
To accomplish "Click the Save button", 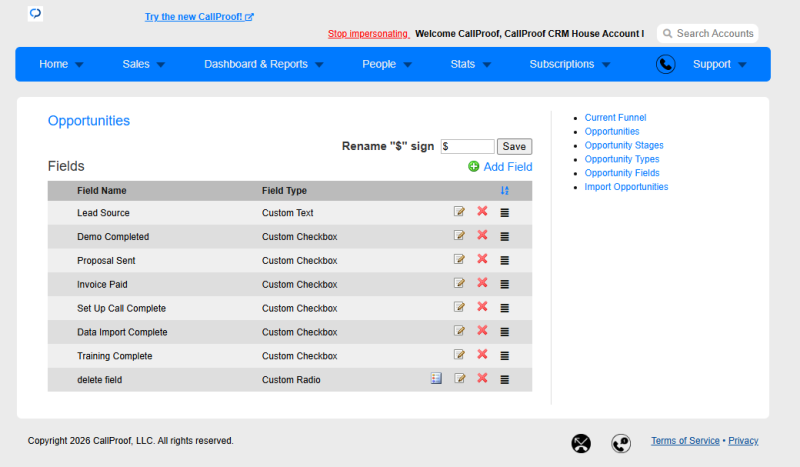I will (514, 146).
